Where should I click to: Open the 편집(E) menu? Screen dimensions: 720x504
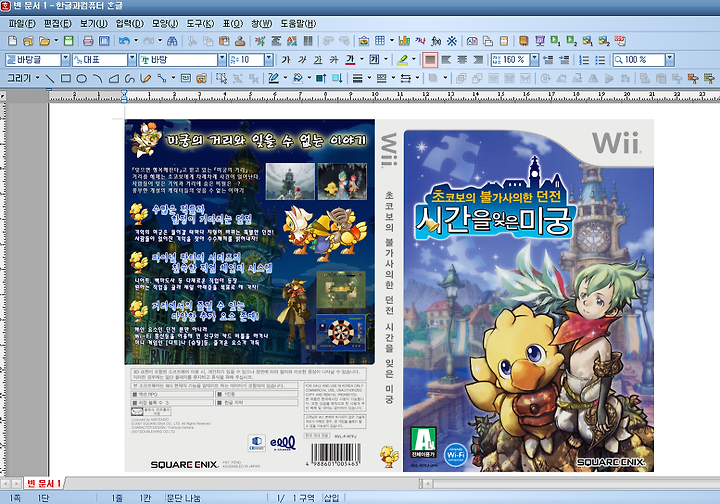click(57, 23)
